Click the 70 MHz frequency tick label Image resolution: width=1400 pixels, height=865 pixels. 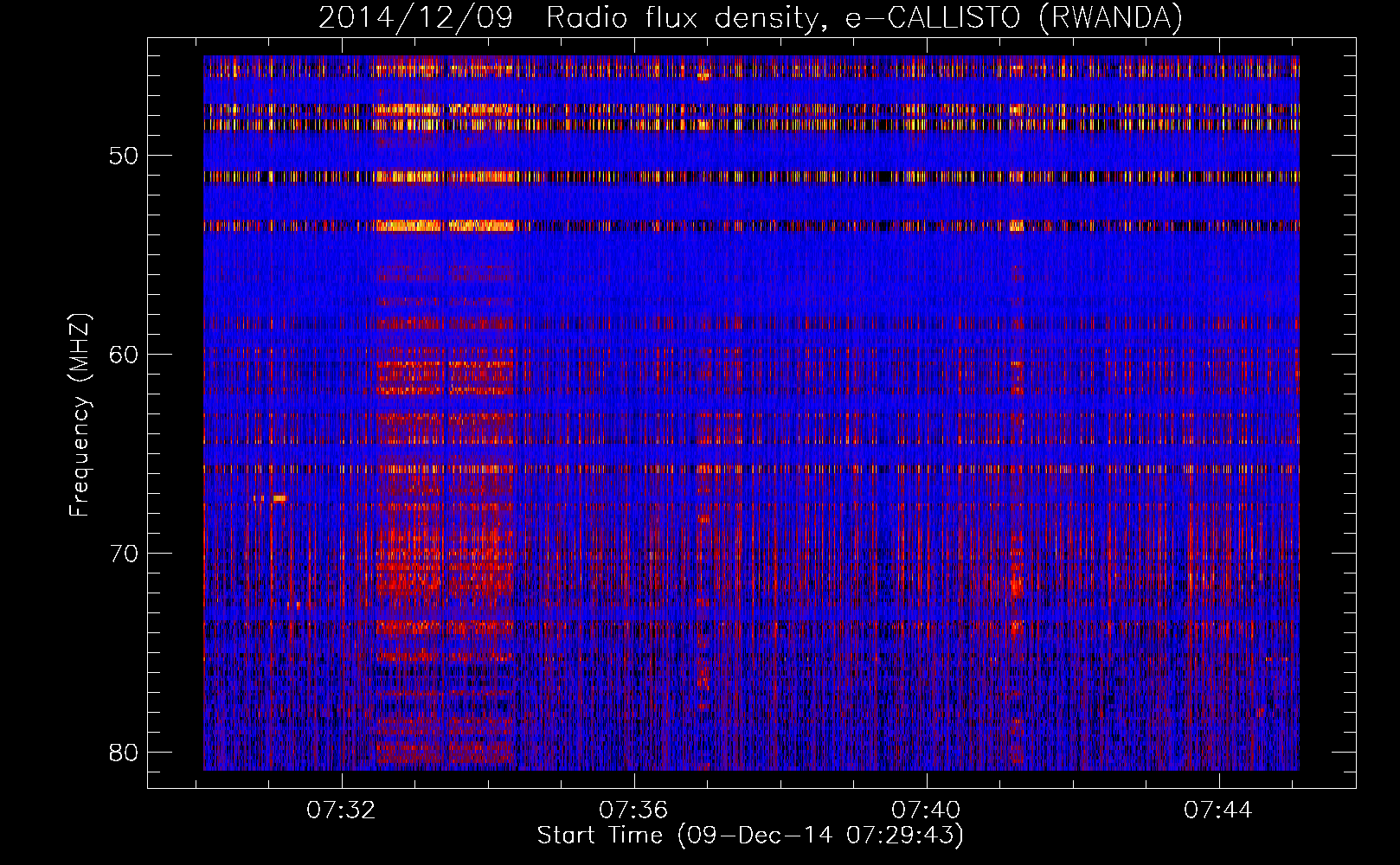125,554
